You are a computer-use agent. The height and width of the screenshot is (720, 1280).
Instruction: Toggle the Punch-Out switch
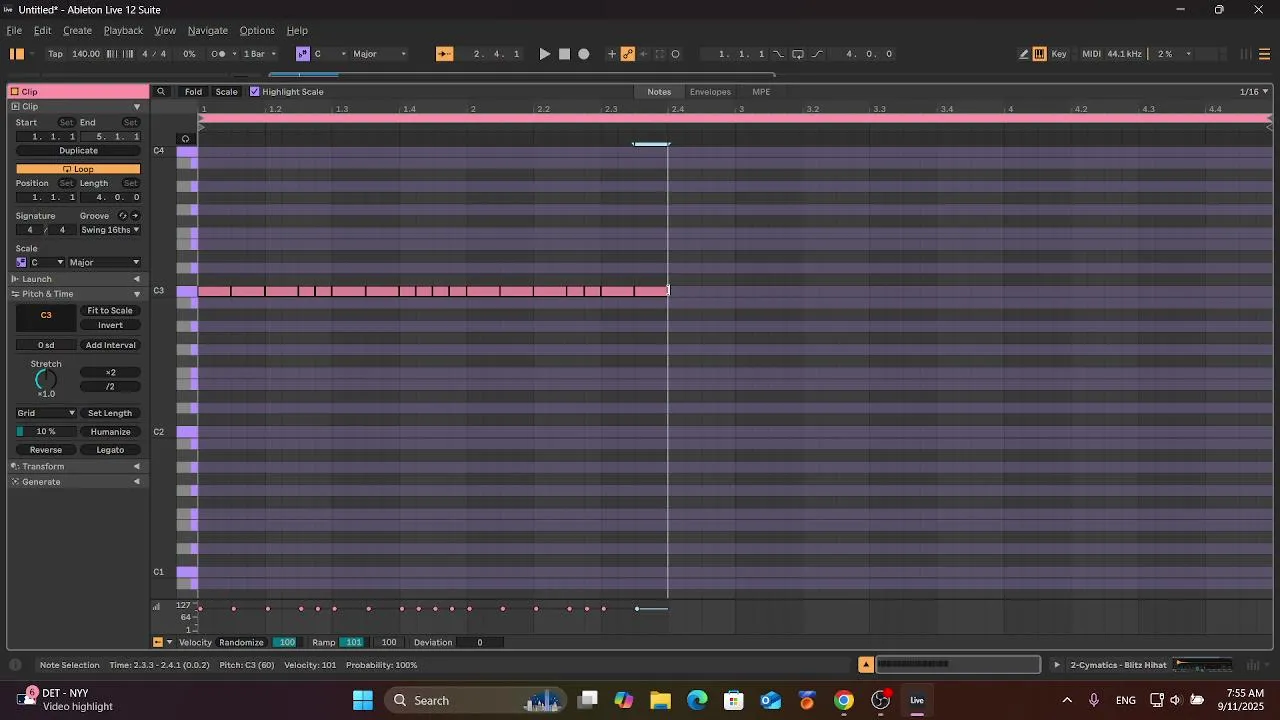point(817,54)
